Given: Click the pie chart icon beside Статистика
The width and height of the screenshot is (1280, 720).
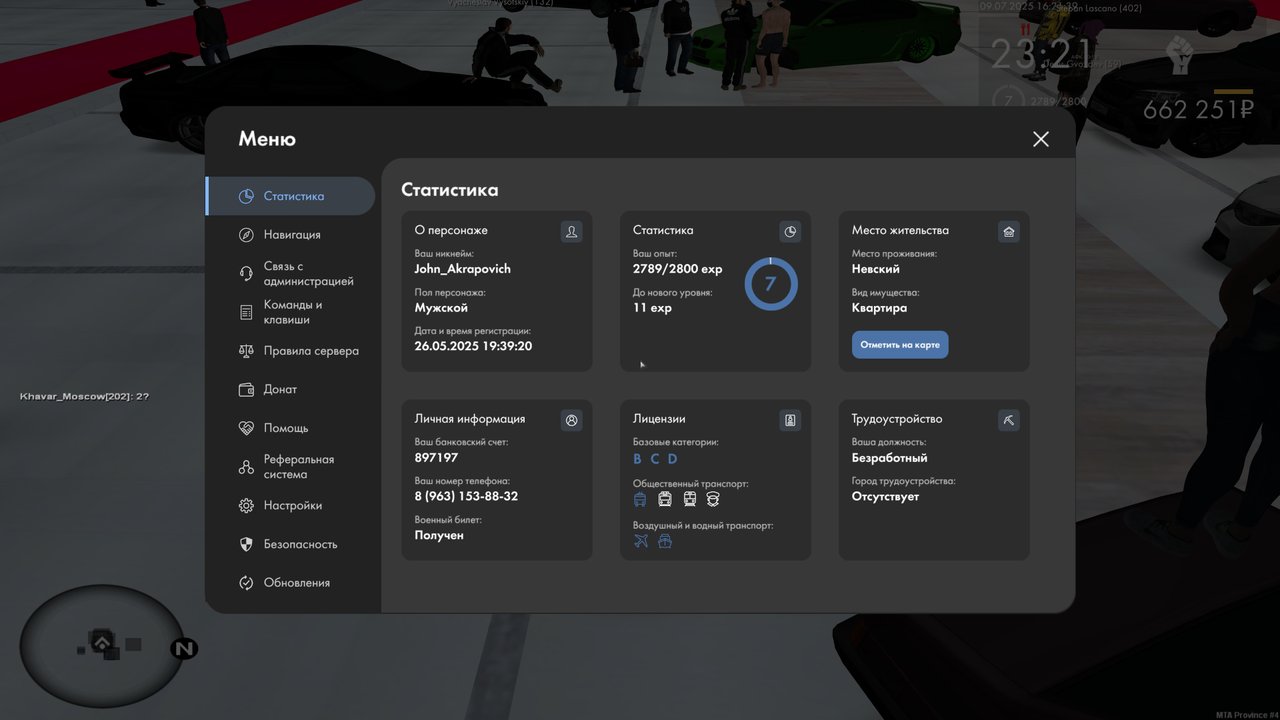Looking at the screenshot, I should pyautogui.click(x=246, y=196).
